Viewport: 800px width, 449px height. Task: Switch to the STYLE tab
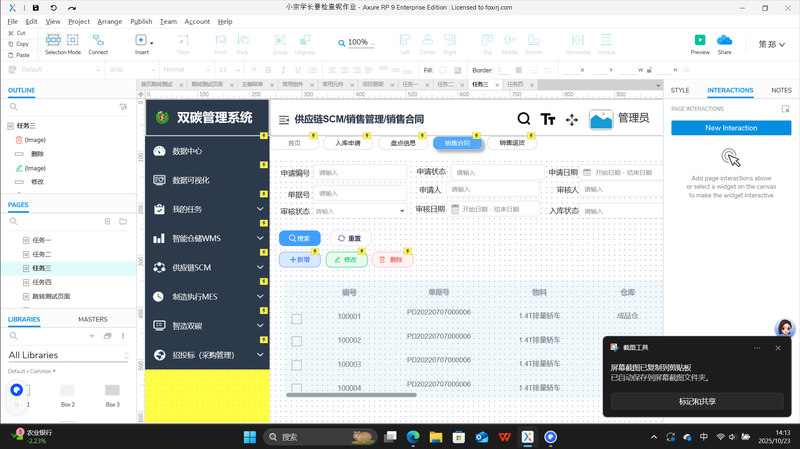(680, 90)
